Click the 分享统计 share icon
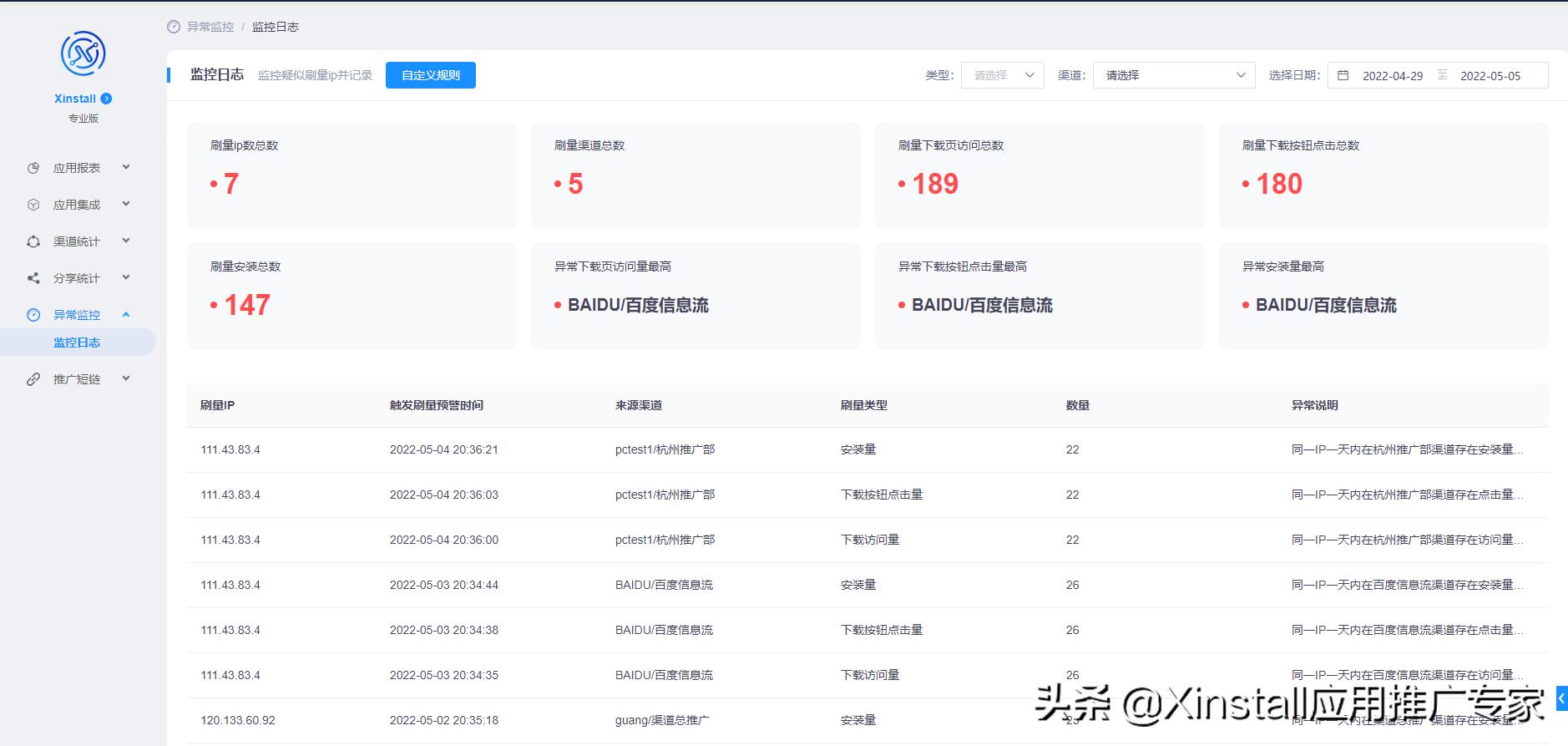The image size is (1568, 746). click(x=33, y=278)
